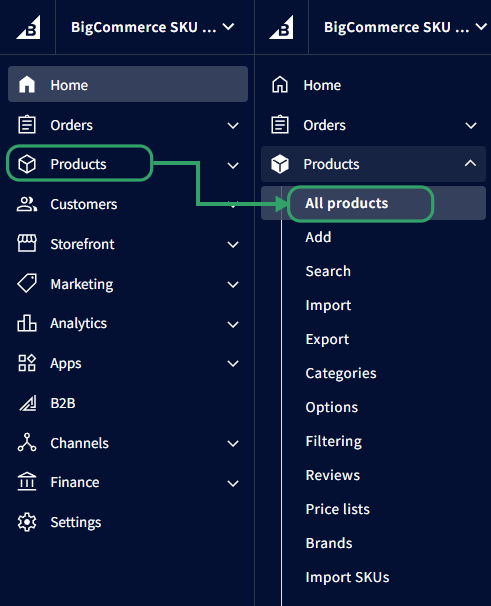Click the Analytics label in the left sidebar
Screen dimensions: 491x606
(78, 323)
